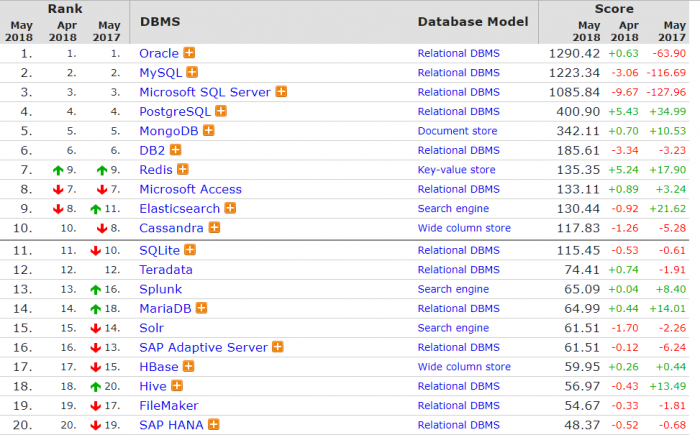The width and height of the screenshot is (700, 435).
Task: Click the Score column header
Action: tap(614, 8)
